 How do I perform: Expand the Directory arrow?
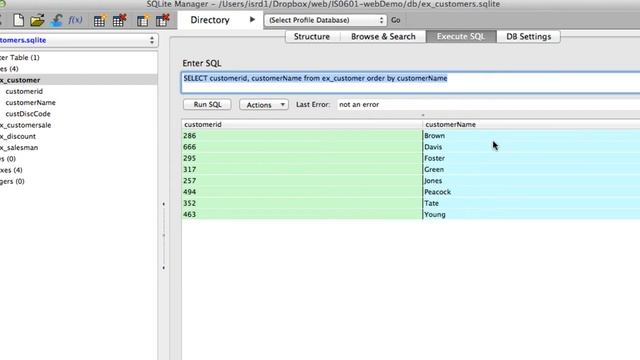[x=252, y=20]
